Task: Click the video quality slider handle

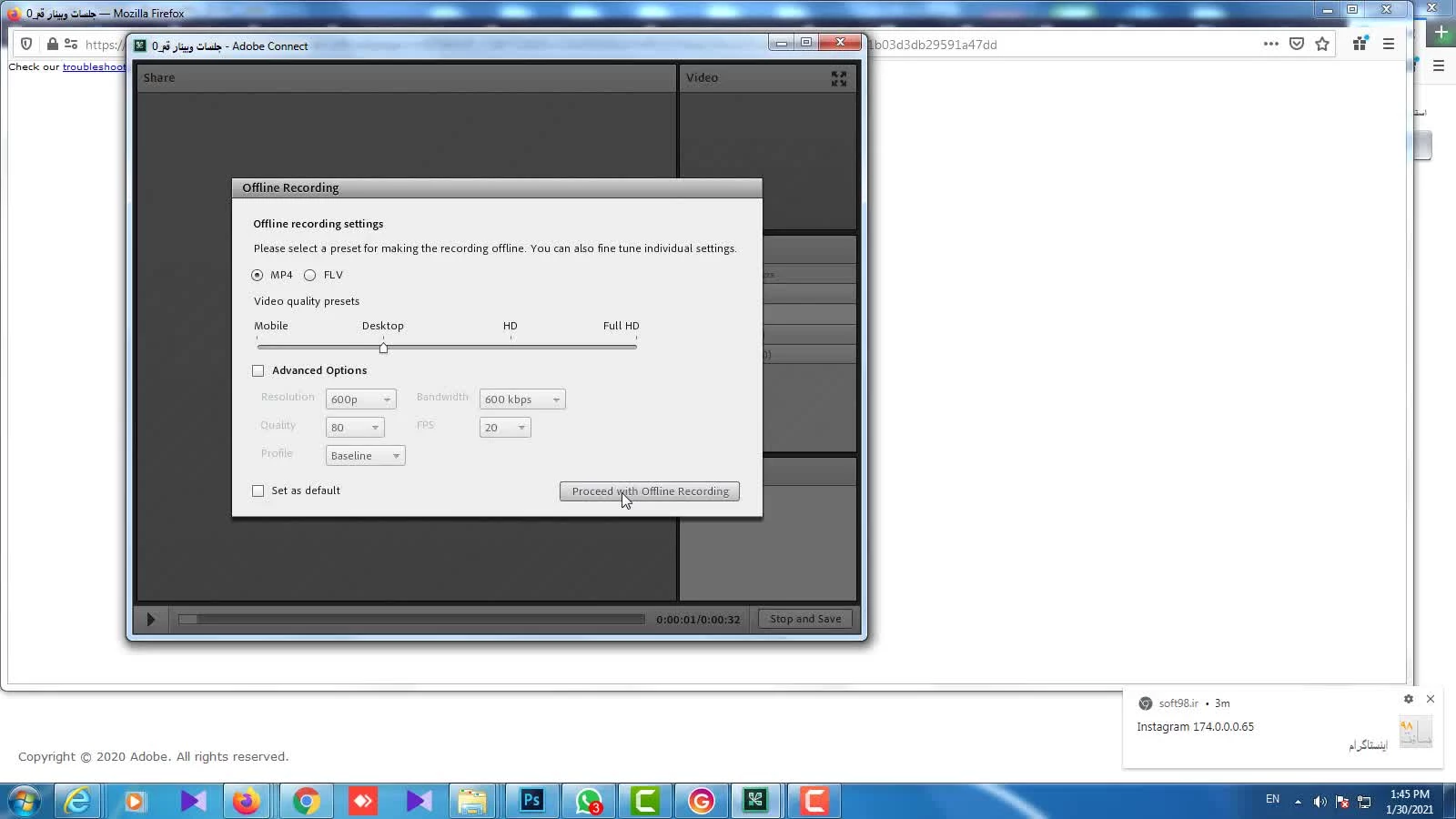Action: [x=383, y=348]
